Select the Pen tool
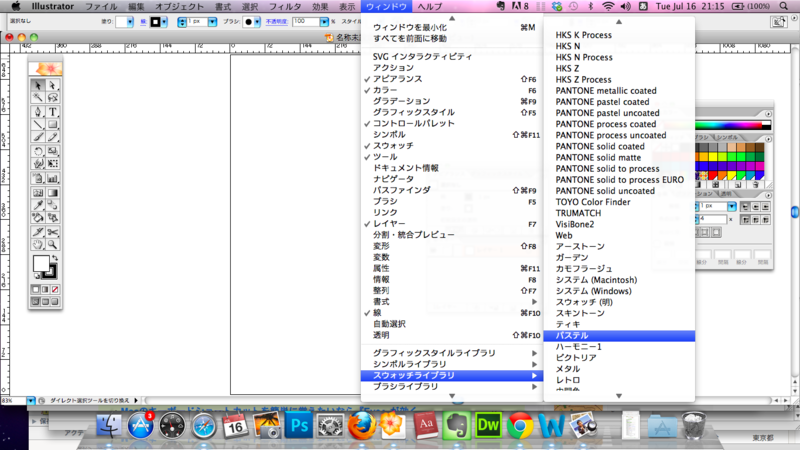800x450 pixels. coord(38,112)
